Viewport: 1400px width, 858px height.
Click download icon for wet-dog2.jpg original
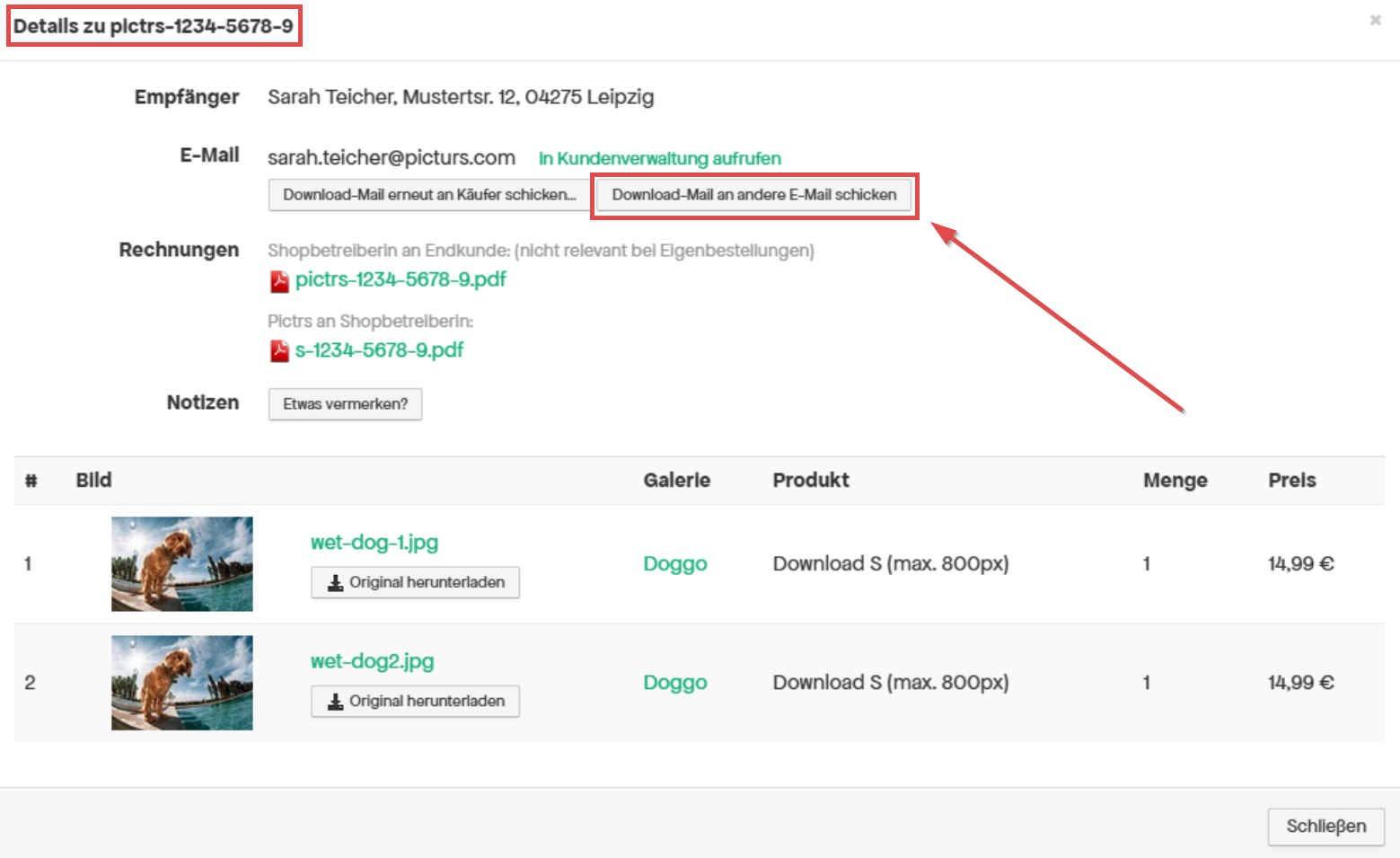(335, 702)
